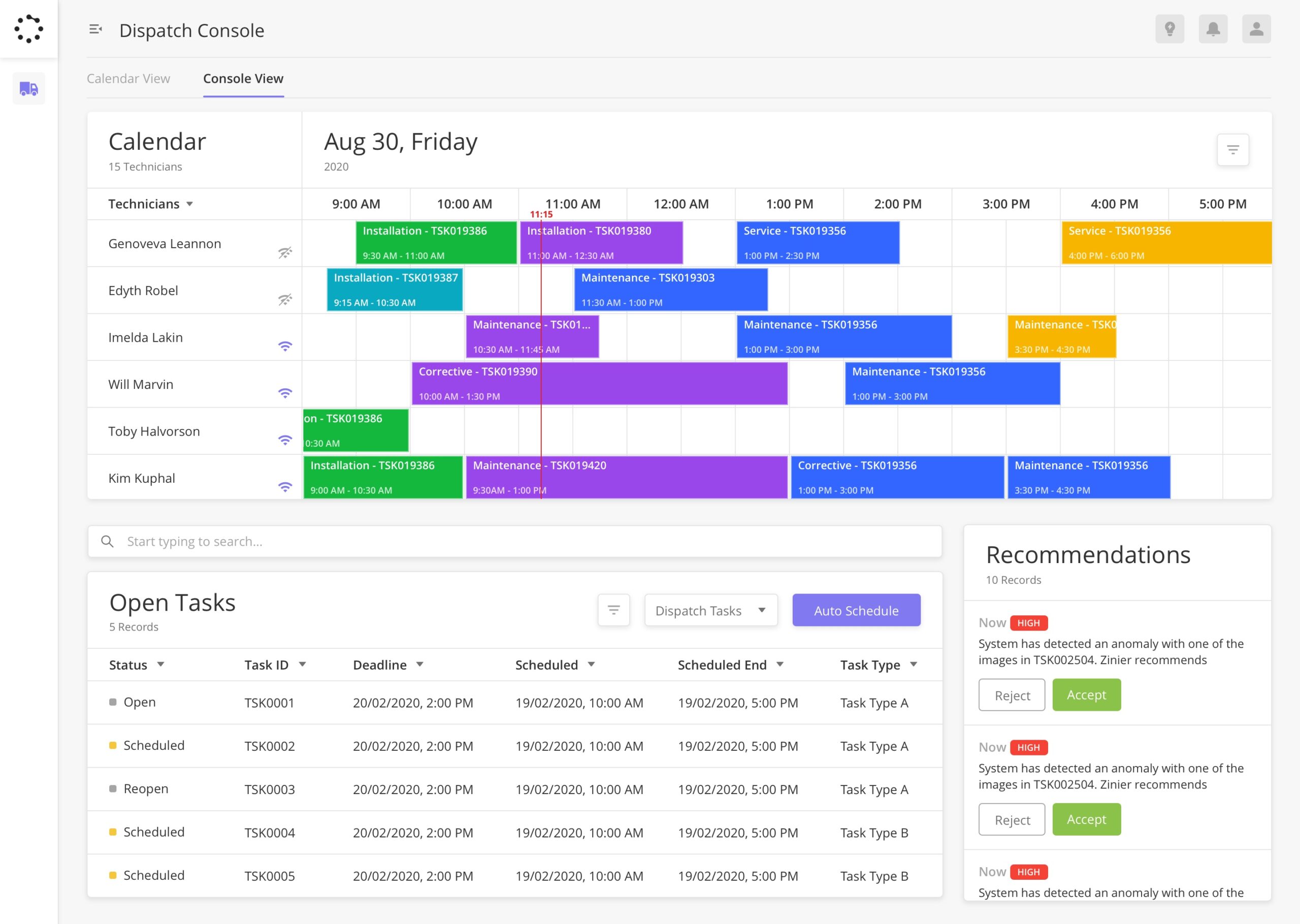This screenshot has height=924, width=1300.
Task: Click Toby Halvorson's wifi status icon
Action: pyautogui.click(x=285, y=440)
